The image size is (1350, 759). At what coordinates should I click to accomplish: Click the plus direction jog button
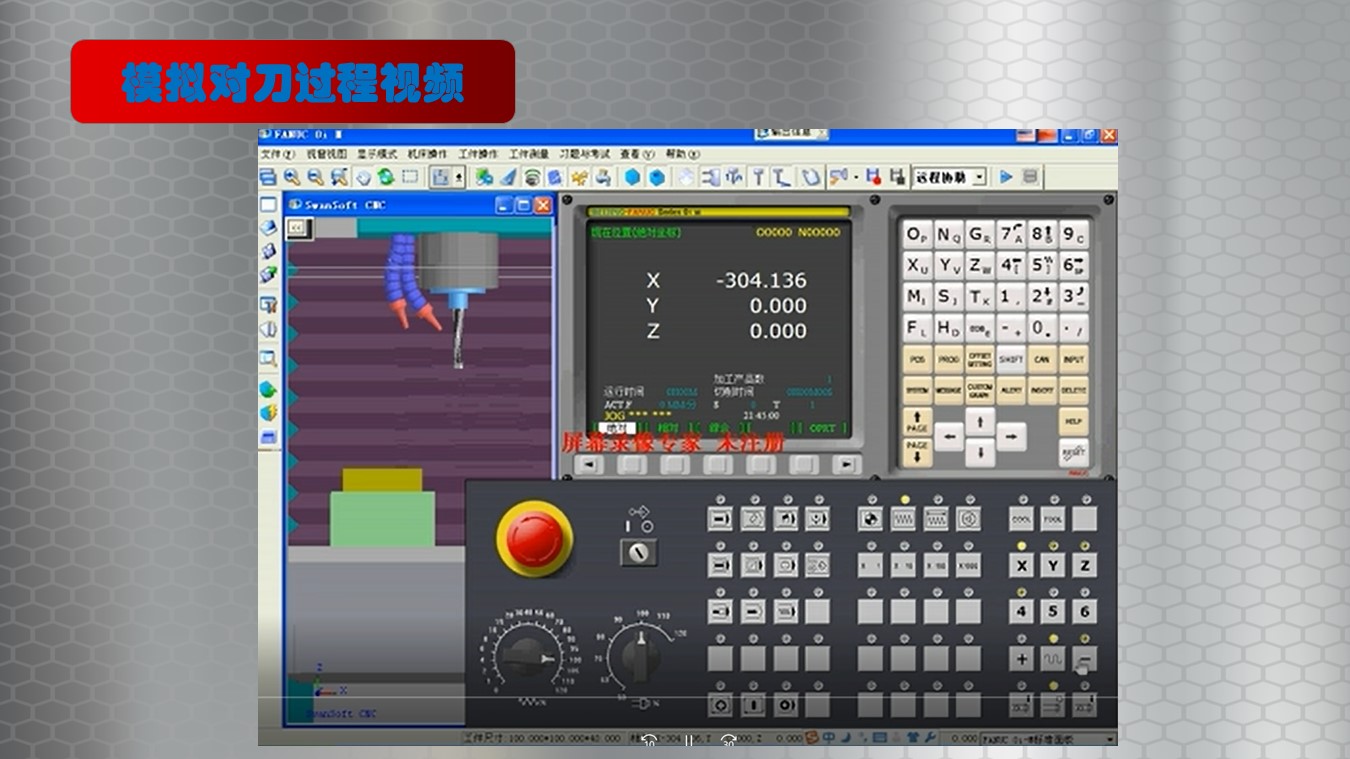(1021, 659)
